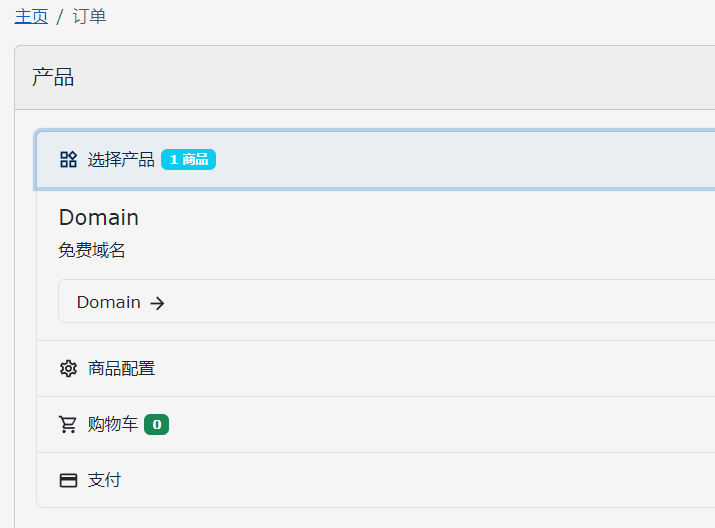Click the gear icon for 商品配置
The image size is (715, 528).
(x=68, y=368)
